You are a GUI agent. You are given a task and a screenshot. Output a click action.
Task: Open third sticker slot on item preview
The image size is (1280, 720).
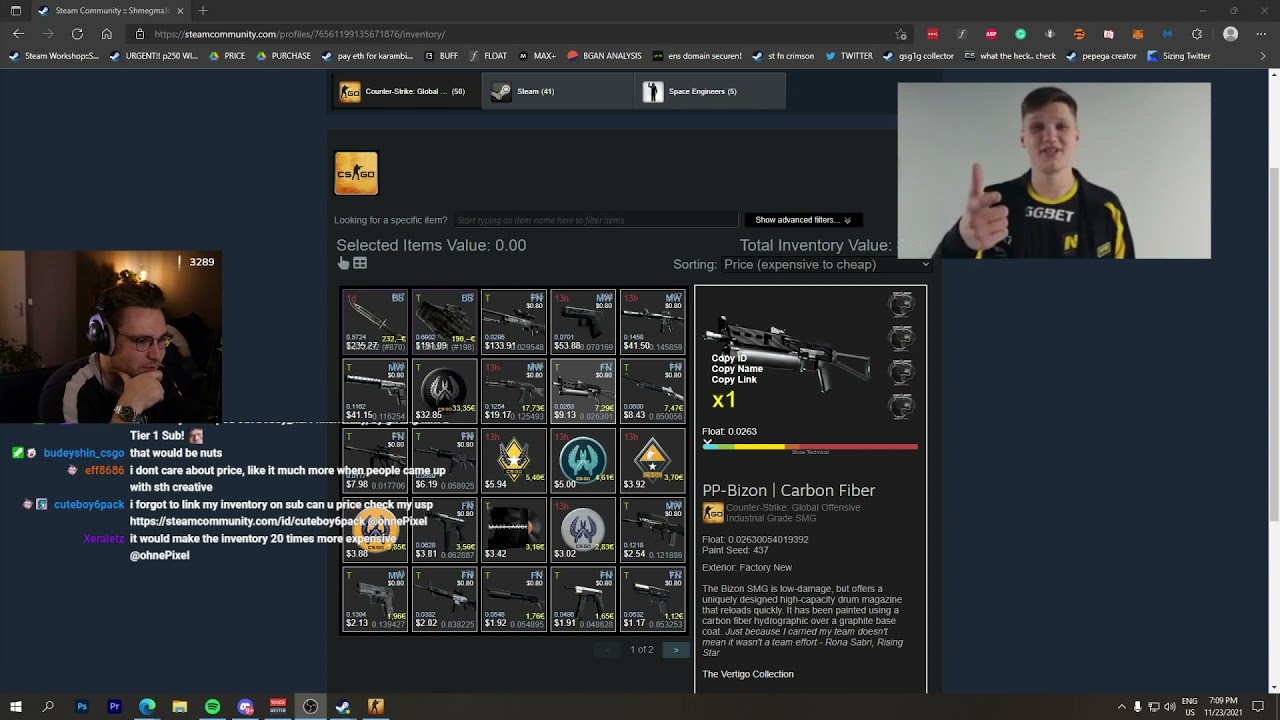(x=902, y=372)
